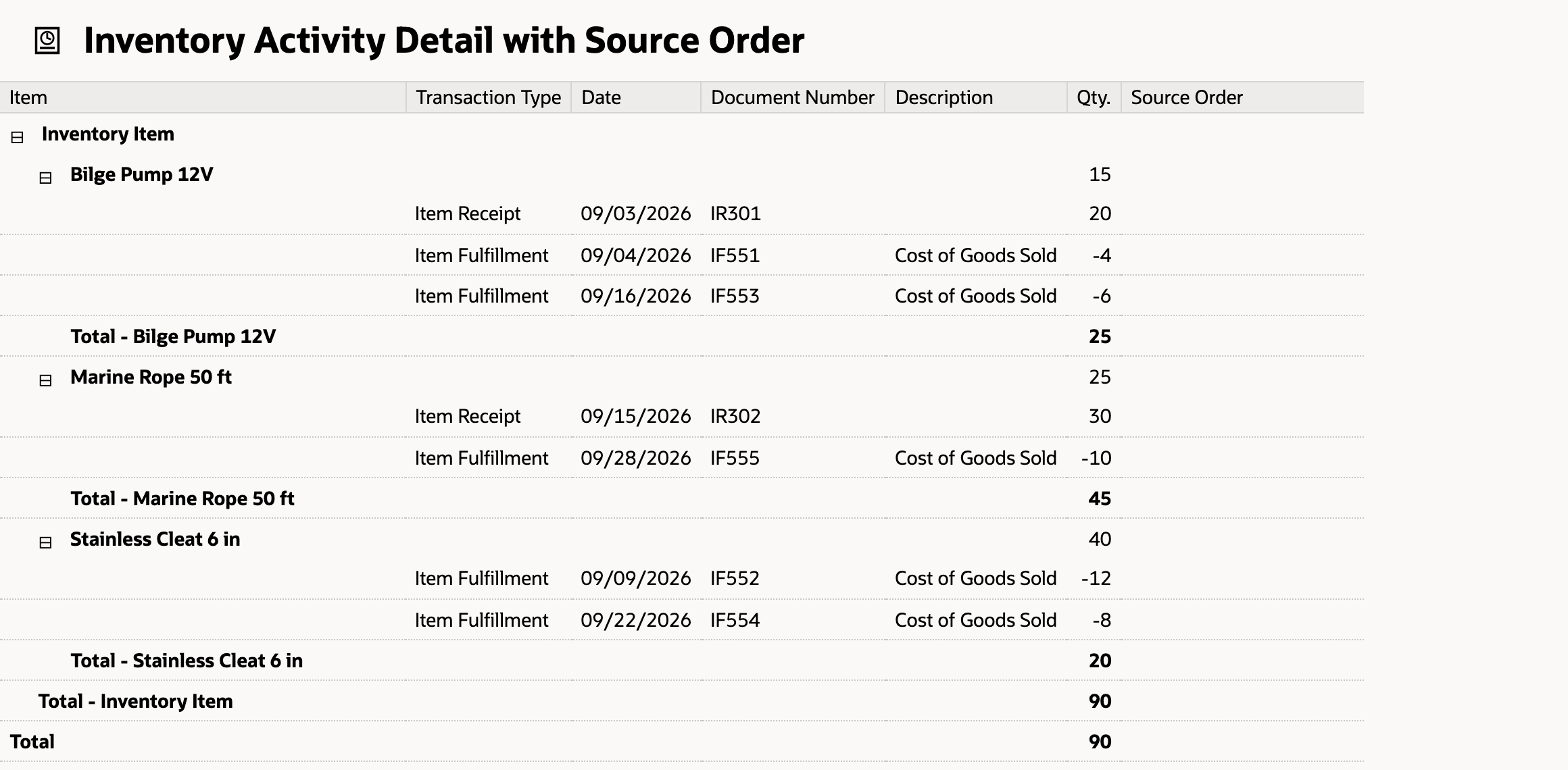The image size is (1568, 770).
Task: Open document IF552
Action: tap(735, 578)
